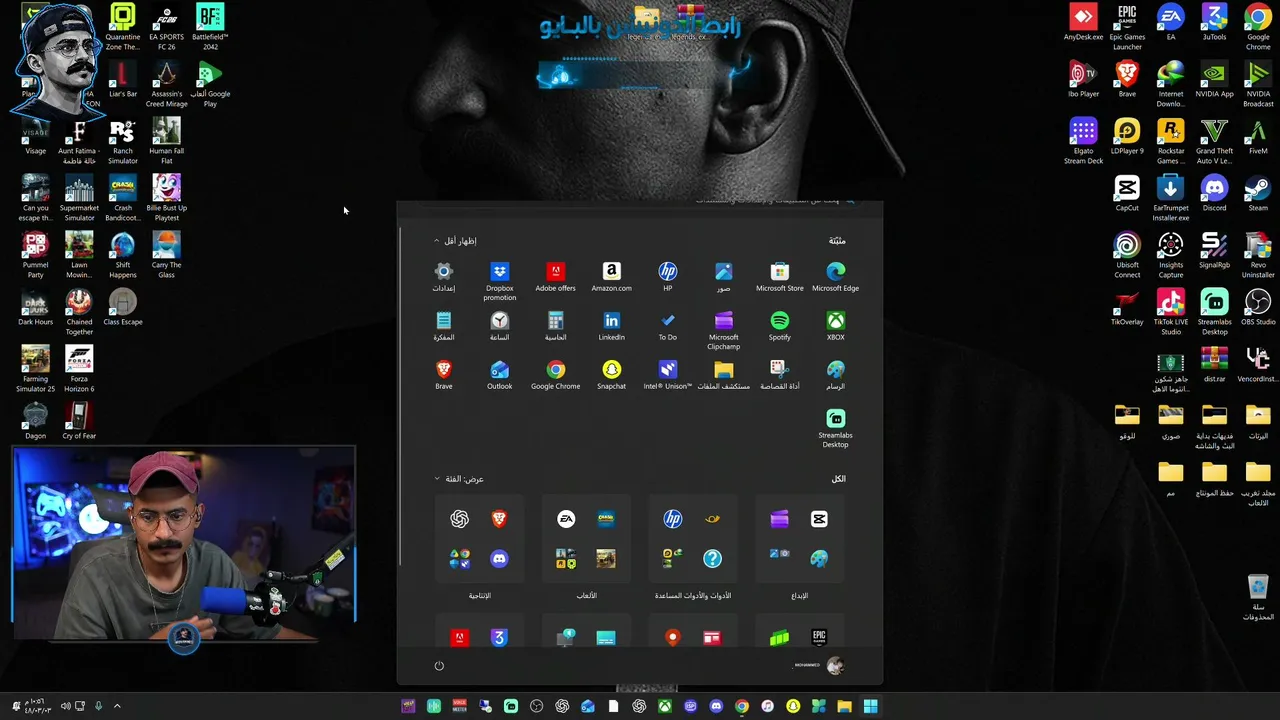Click the Amazon.com pinned shortcut
Viewport: 1280px width, 720px height.
(x=611, y=277)
